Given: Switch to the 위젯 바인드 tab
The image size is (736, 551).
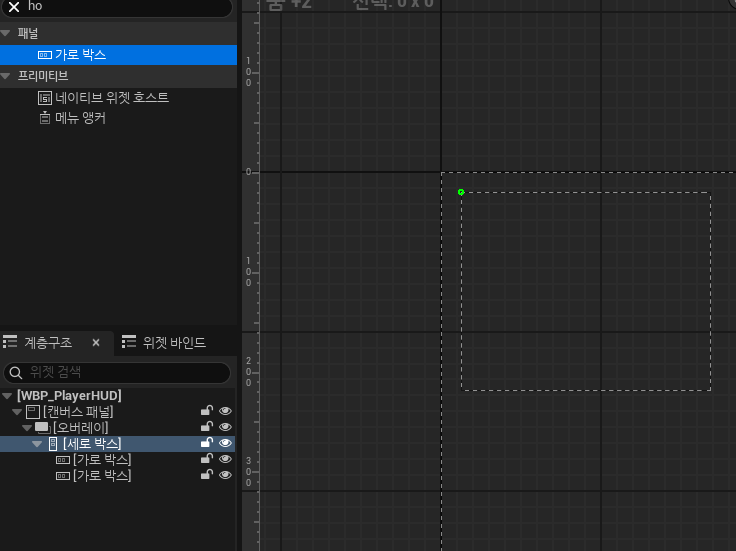Looking at the screenshot, I should [164, 343].
